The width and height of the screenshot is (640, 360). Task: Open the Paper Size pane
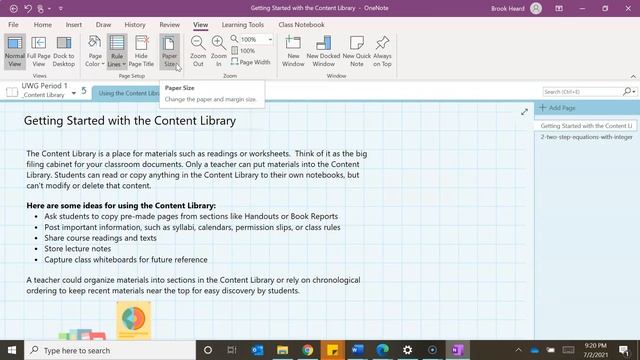(169, 51)
